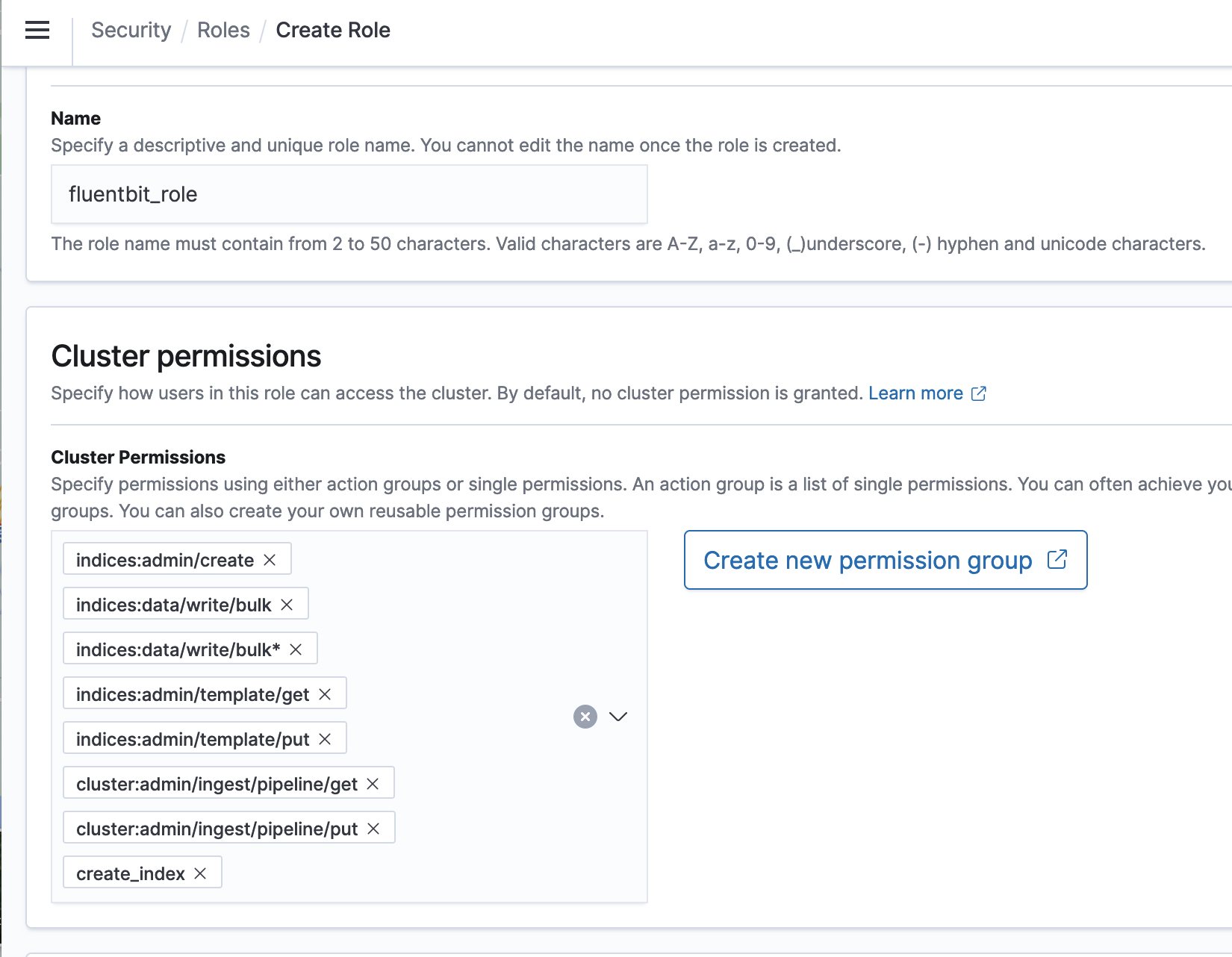Navigate to Security via breadcrumb
1232x957 pixels.
point(131,30)
